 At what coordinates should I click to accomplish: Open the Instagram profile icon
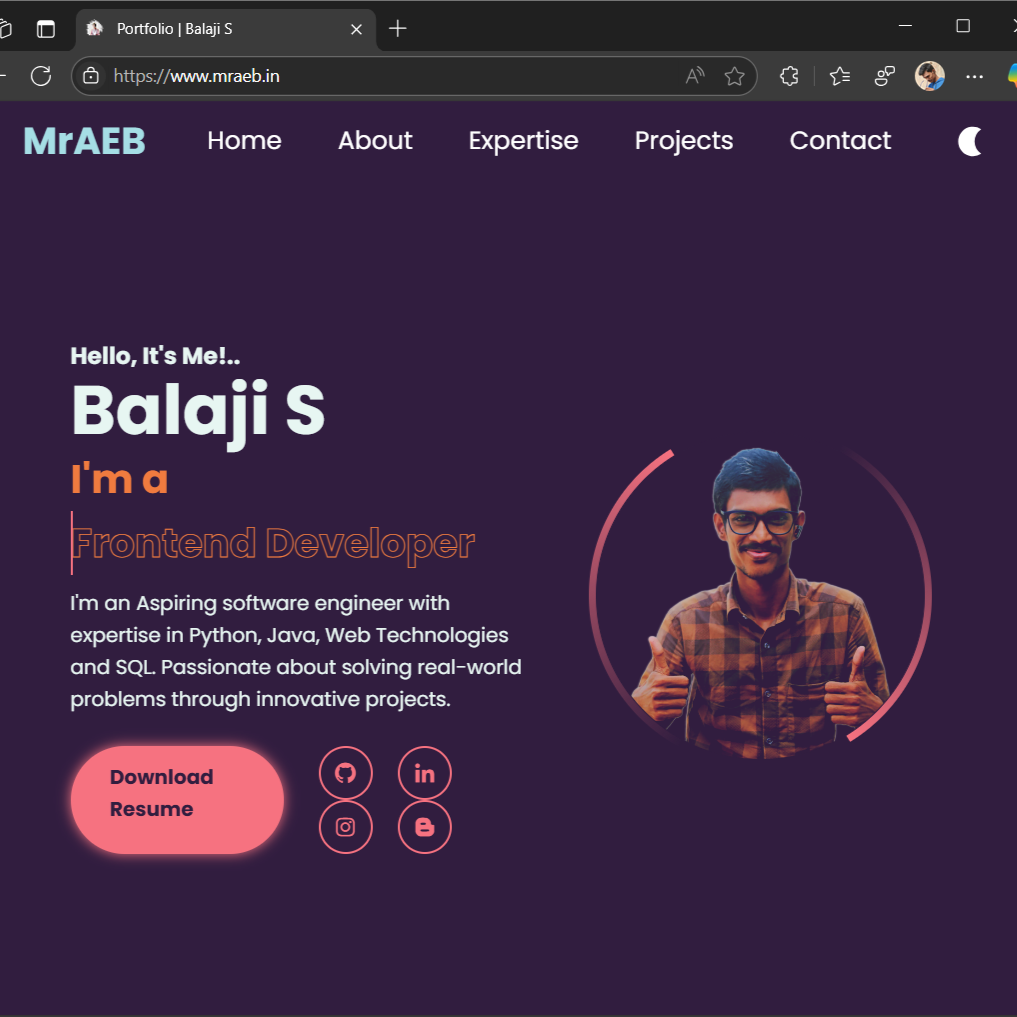(346, 827)
